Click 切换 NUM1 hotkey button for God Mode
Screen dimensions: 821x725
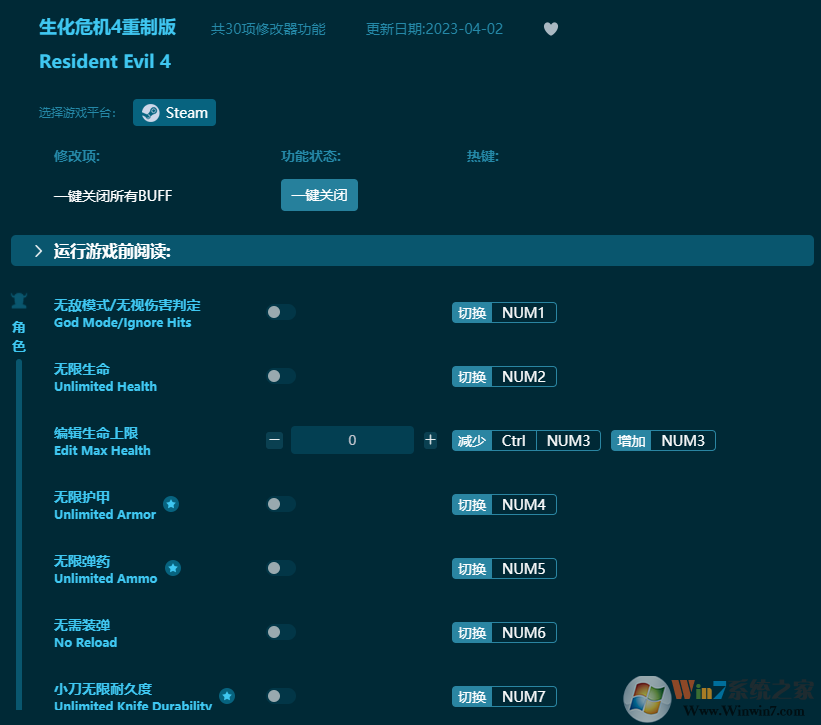504,312
